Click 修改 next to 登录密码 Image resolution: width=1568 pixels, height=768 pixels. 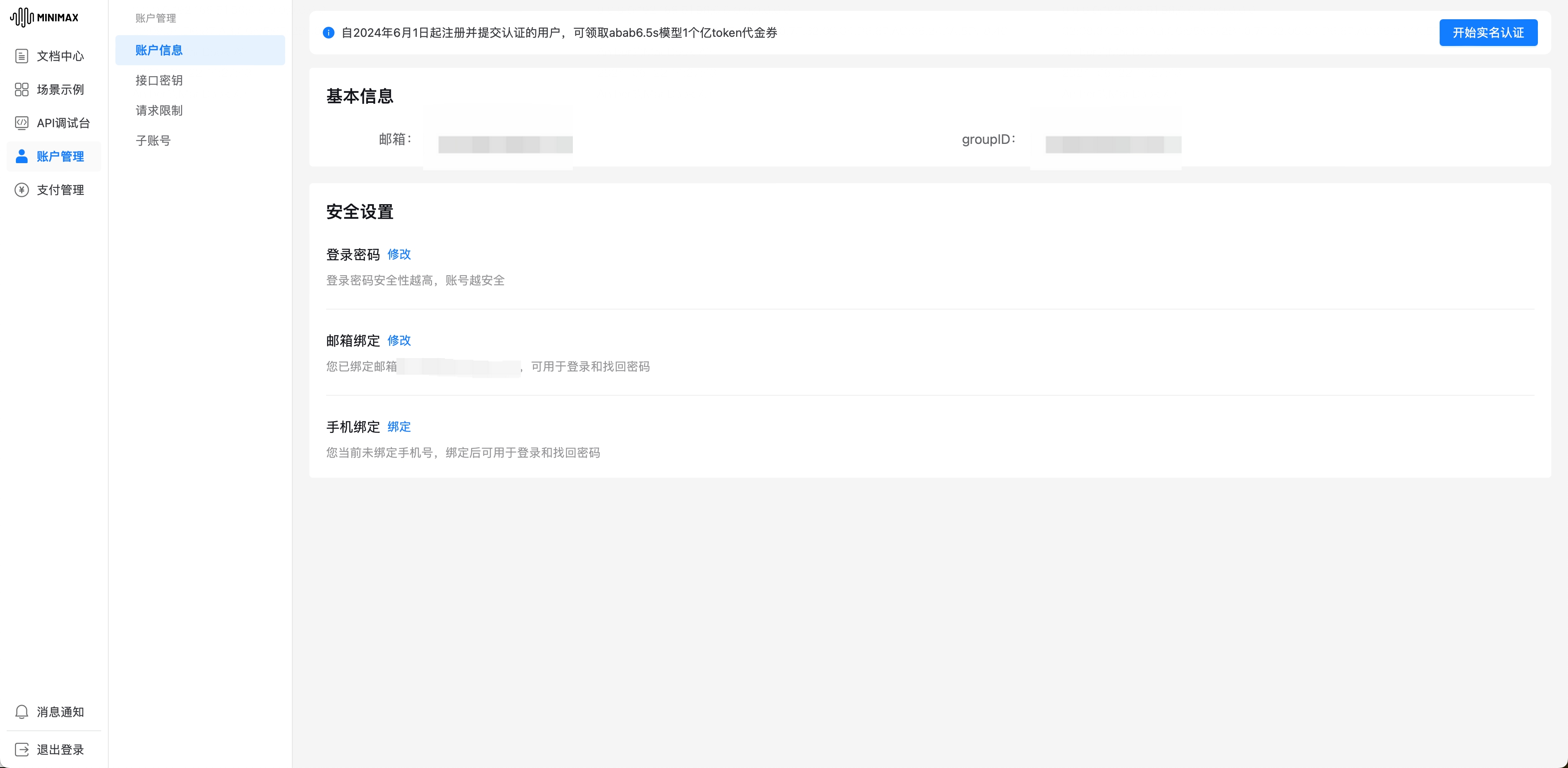tap(399, 255)
